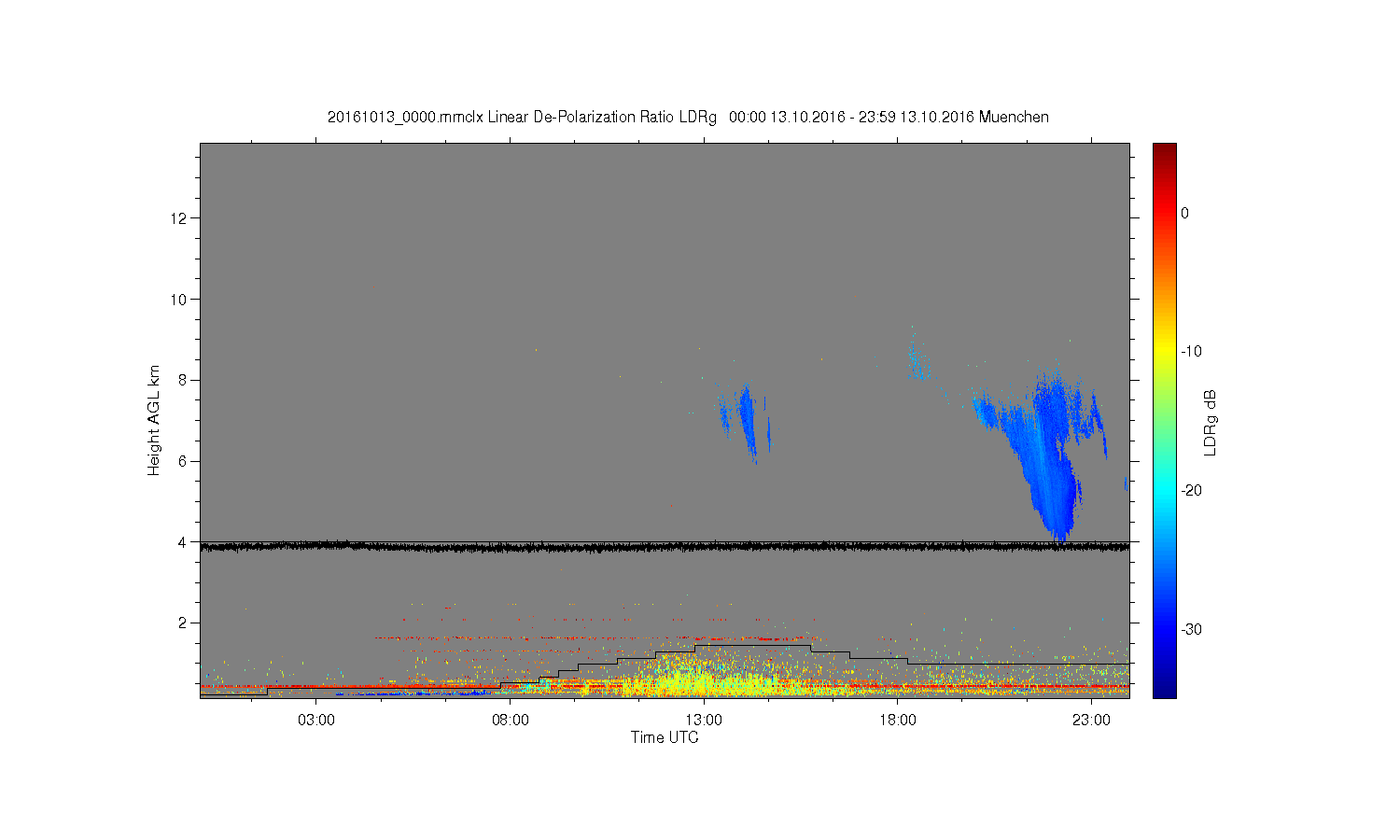Click the colorbar value -30
This screenshot has width=1400, height=840.
[1191, 629]
